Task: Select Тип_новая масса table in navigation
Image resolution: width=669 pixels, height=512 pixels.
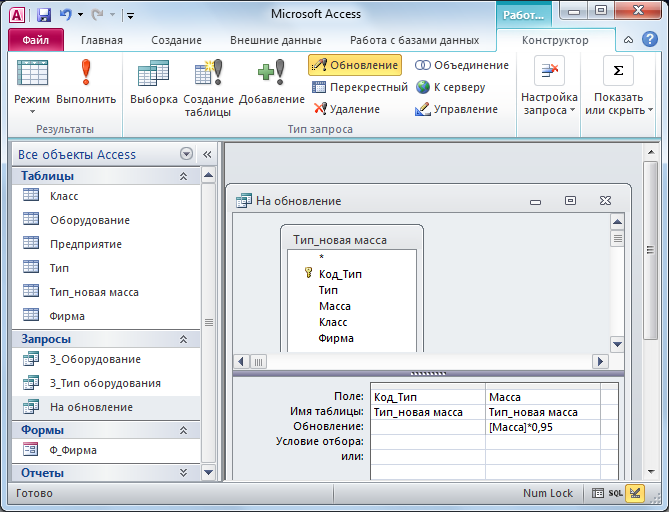Action: (106, 292)
